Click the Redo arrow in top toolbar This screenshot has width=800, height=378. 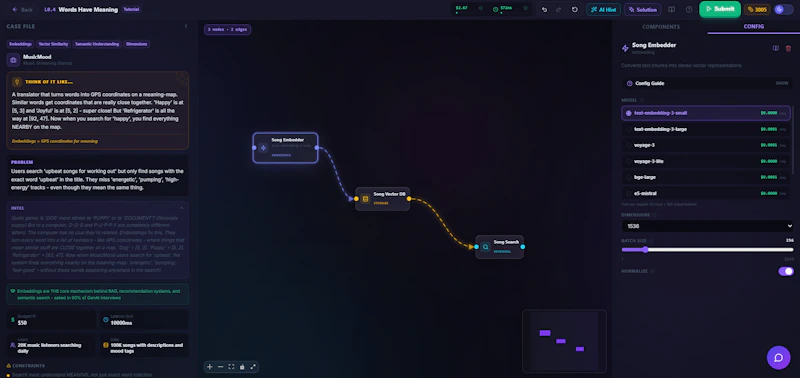coord(559,10)
